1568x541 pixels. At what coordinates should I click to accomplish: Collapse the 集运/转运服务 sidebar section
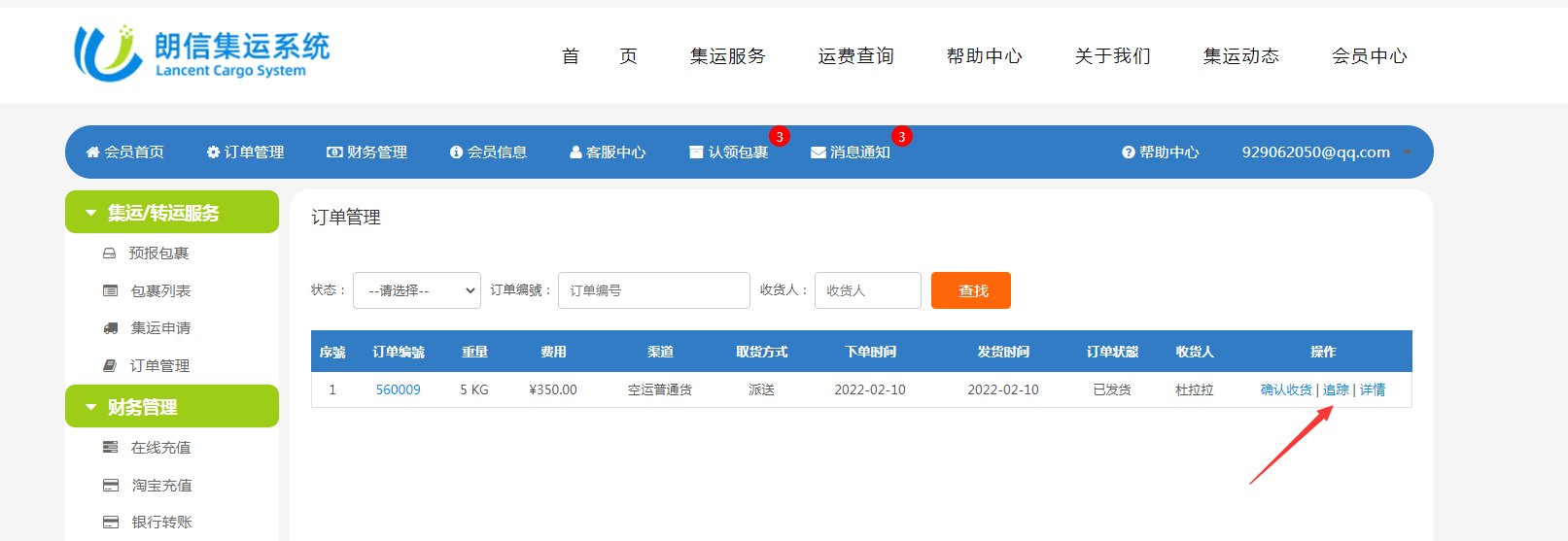tap(91, 213)
